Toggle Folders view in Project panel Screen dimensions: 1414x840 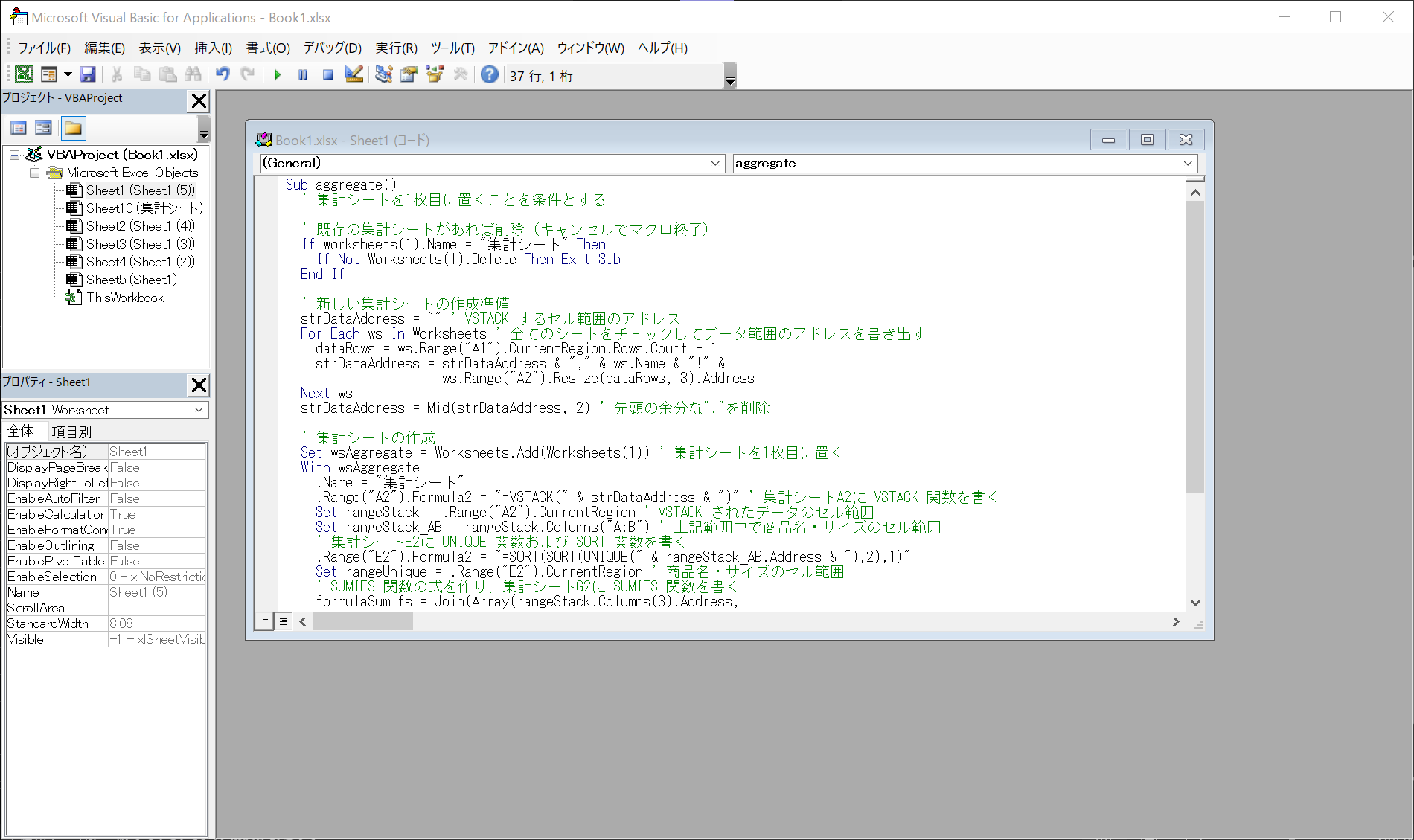(x=73, y=128)
